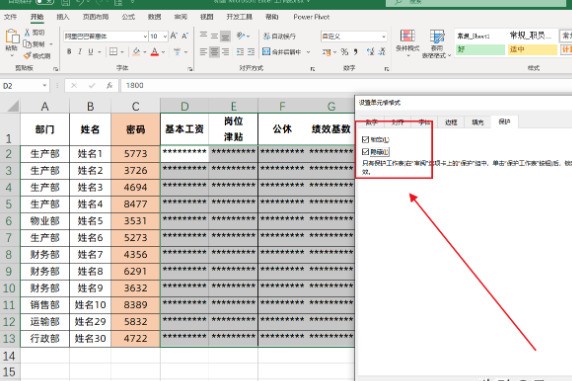Expand the Name Box dropdown arrow
This screenshot has height=381, width=572.
[45, 86]
